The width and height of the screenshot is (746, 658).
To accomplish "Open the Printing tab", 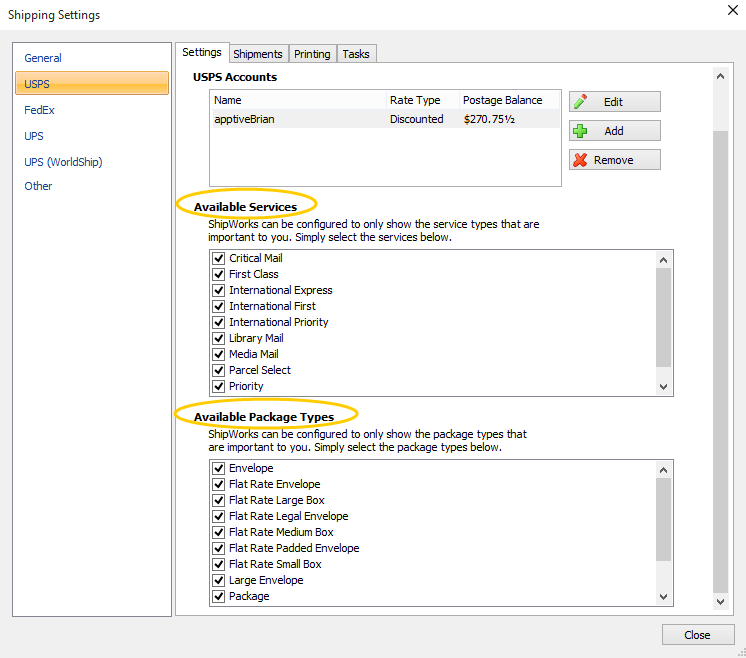I will pyautogui.click(x=312, y=54).
